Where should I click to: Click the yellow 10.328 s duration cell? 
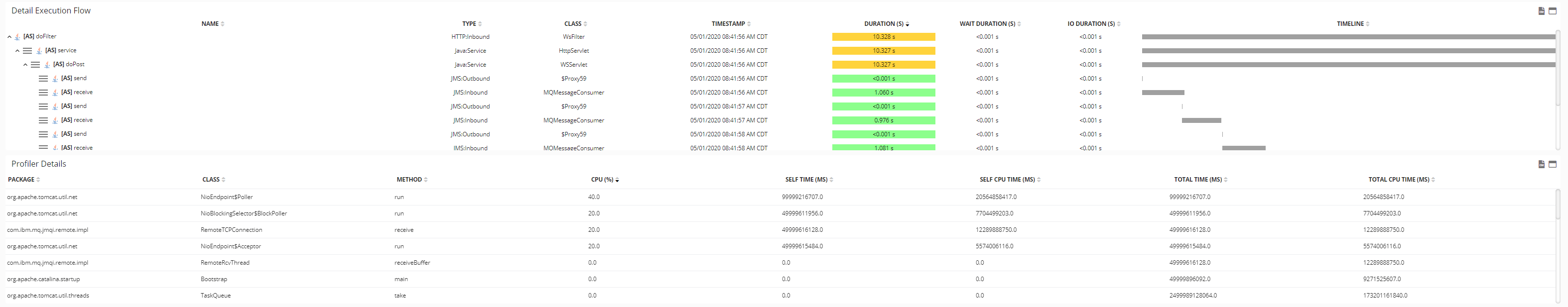[883, 37]
